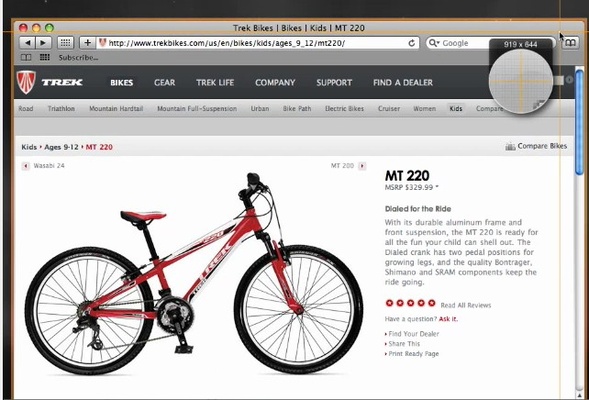
Task: Show bookmarks with the open-book bar icon
Action: 26,57
